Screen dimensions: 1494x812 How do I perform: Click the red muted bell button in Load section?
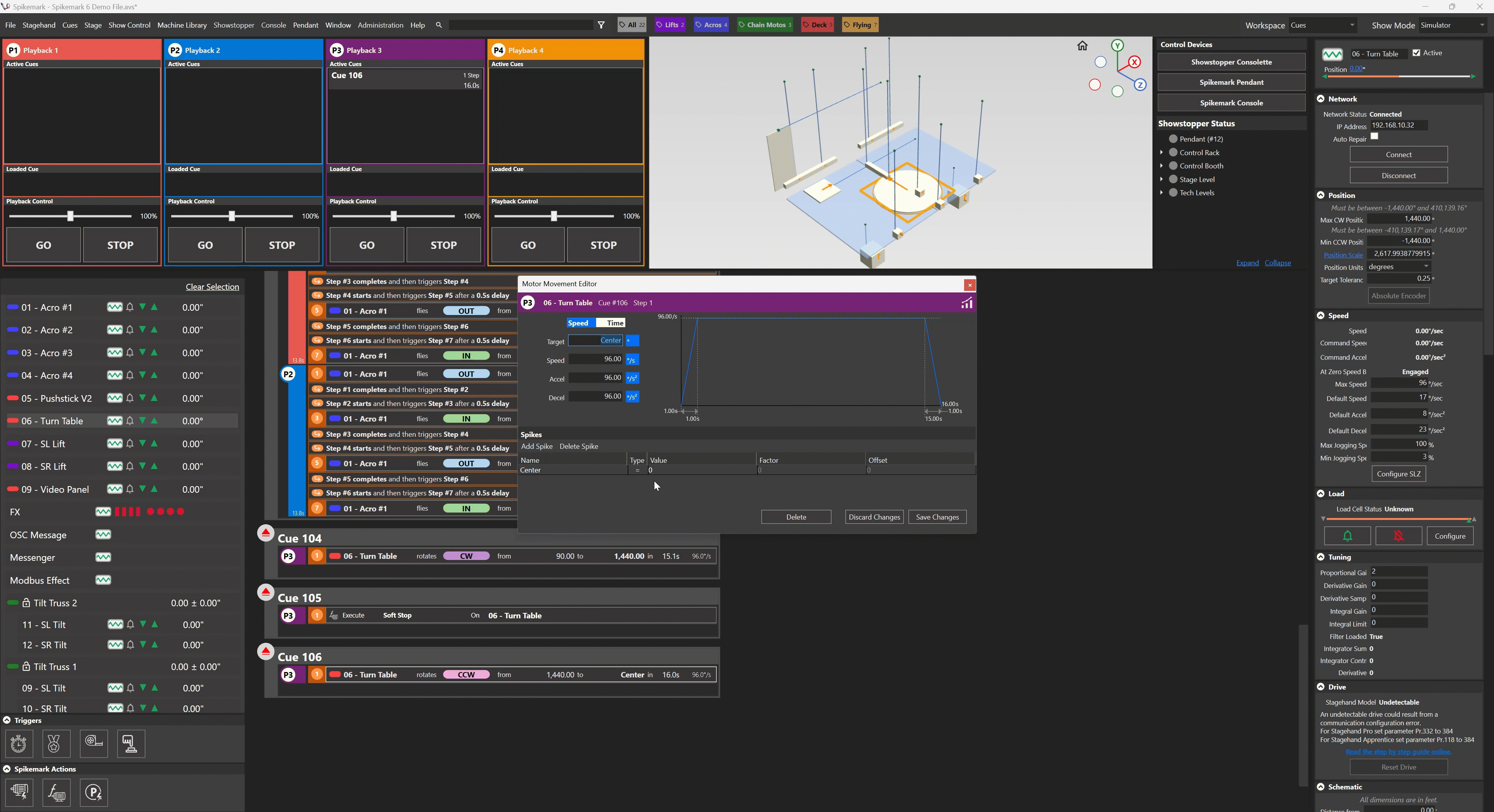point(1398,535)
